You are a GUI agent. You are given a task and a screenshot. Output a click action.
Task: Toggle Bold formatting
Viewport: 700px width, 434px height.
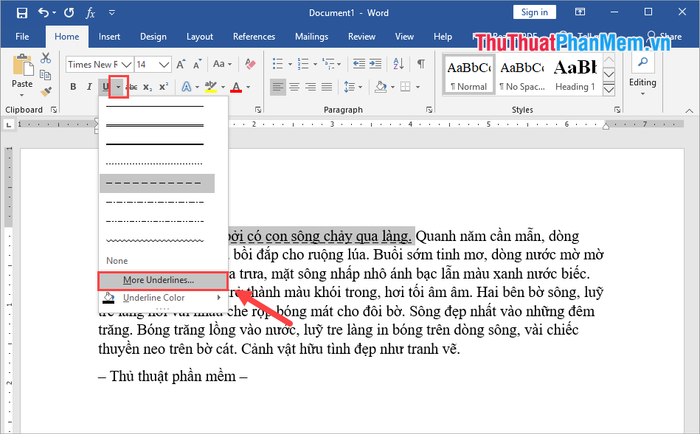click(x=73, y=87)
